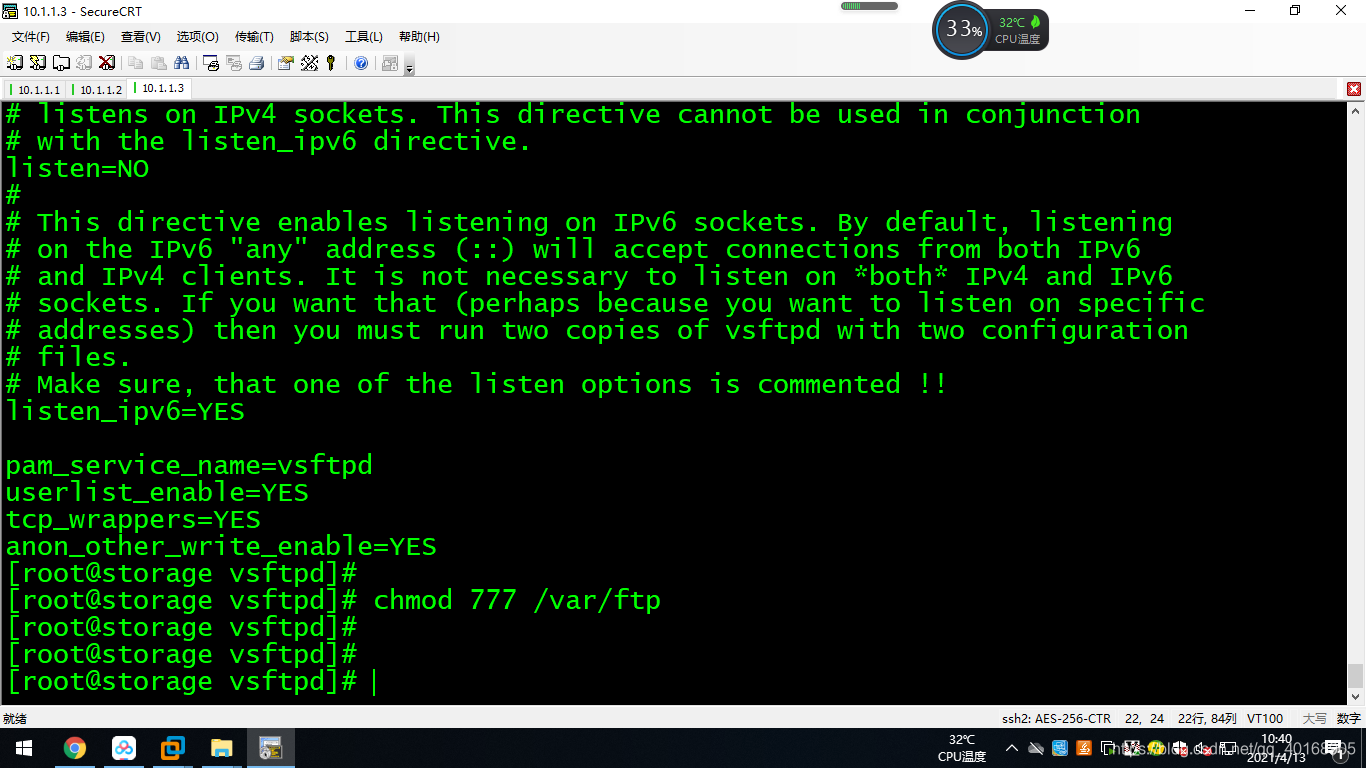This screenshot has height=768, width=1366.
Task: Click the terminal vertical scrollbar thumb
Action: click(1355, 675)
